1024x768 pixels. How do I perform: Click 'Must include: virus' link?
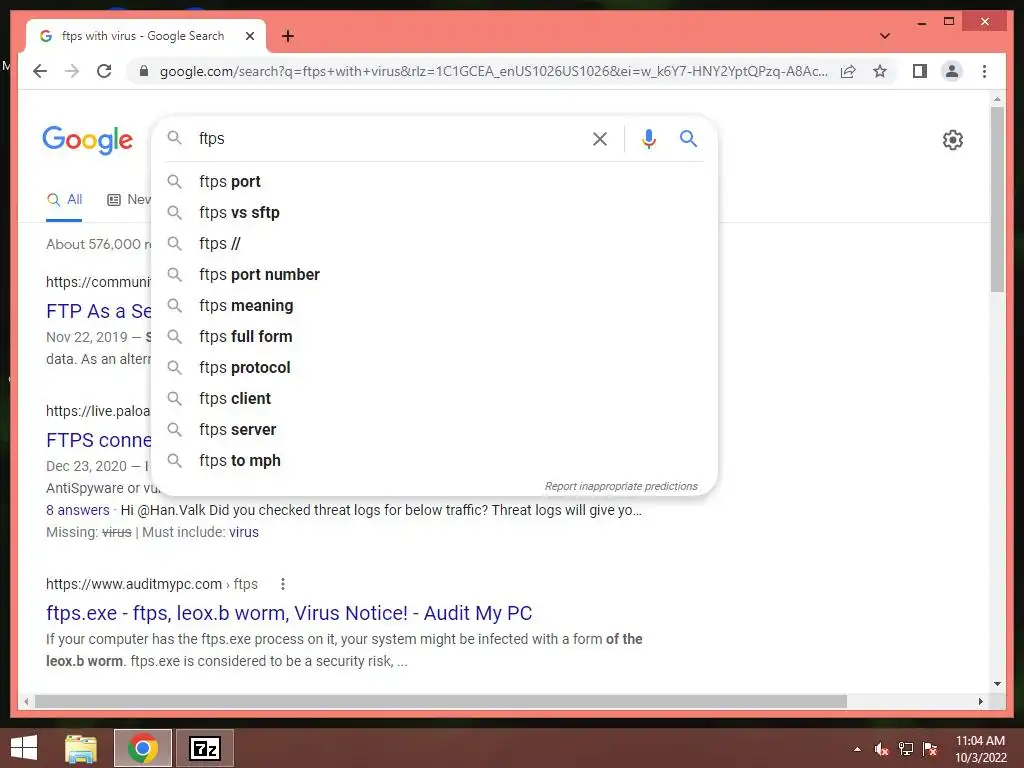(244, 532)
